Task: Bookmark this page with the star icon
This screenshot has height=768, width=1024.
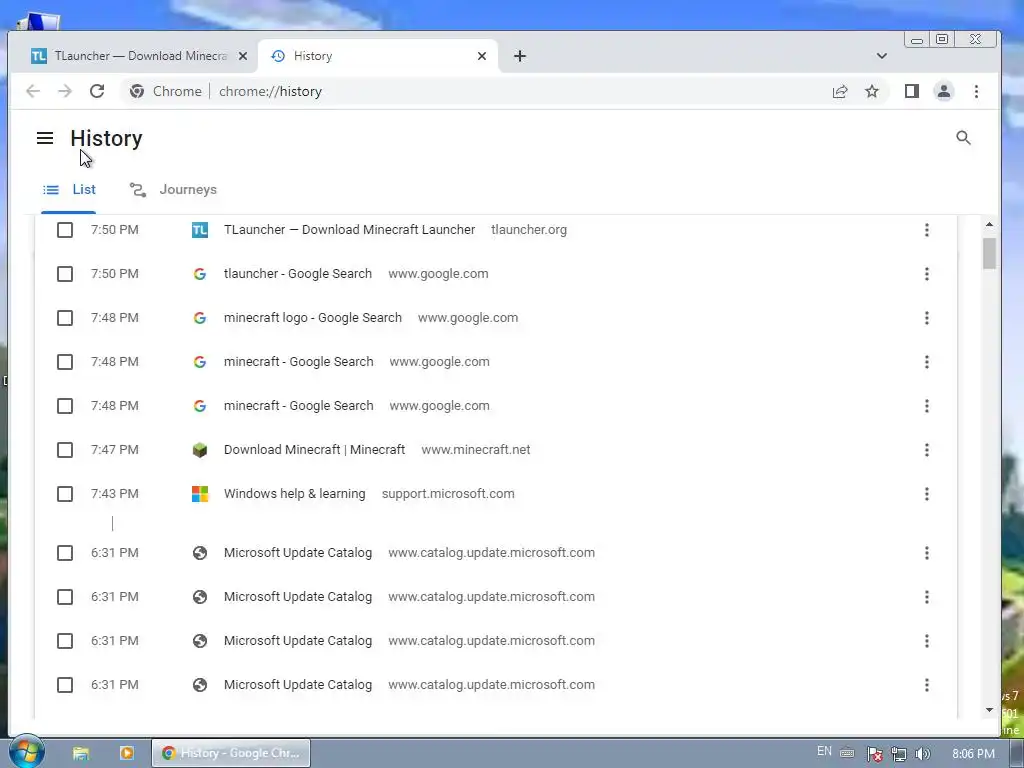Action: [x=872, y=91]
